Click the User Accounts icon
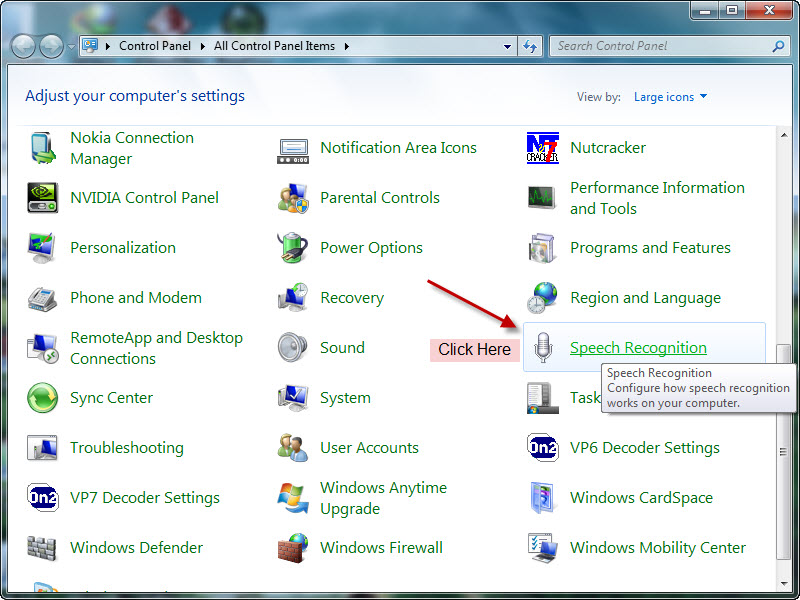The width and height of the screenshot is (800, 600). pos(293,447)
